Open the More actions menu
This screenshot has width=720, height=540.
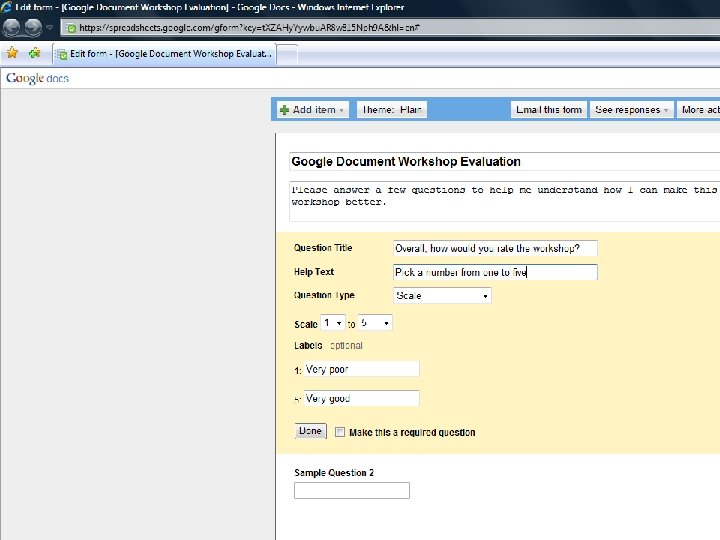tap(698, 110)
